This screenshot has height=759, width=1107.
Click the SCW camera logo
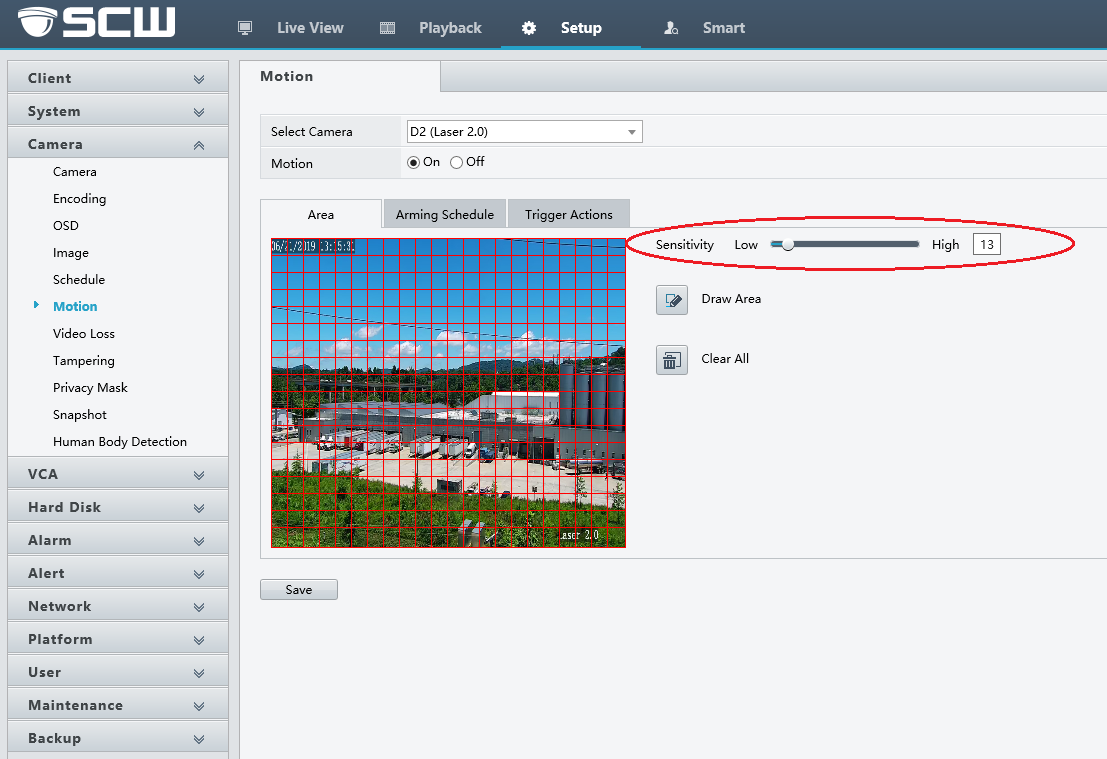[90, 22]
